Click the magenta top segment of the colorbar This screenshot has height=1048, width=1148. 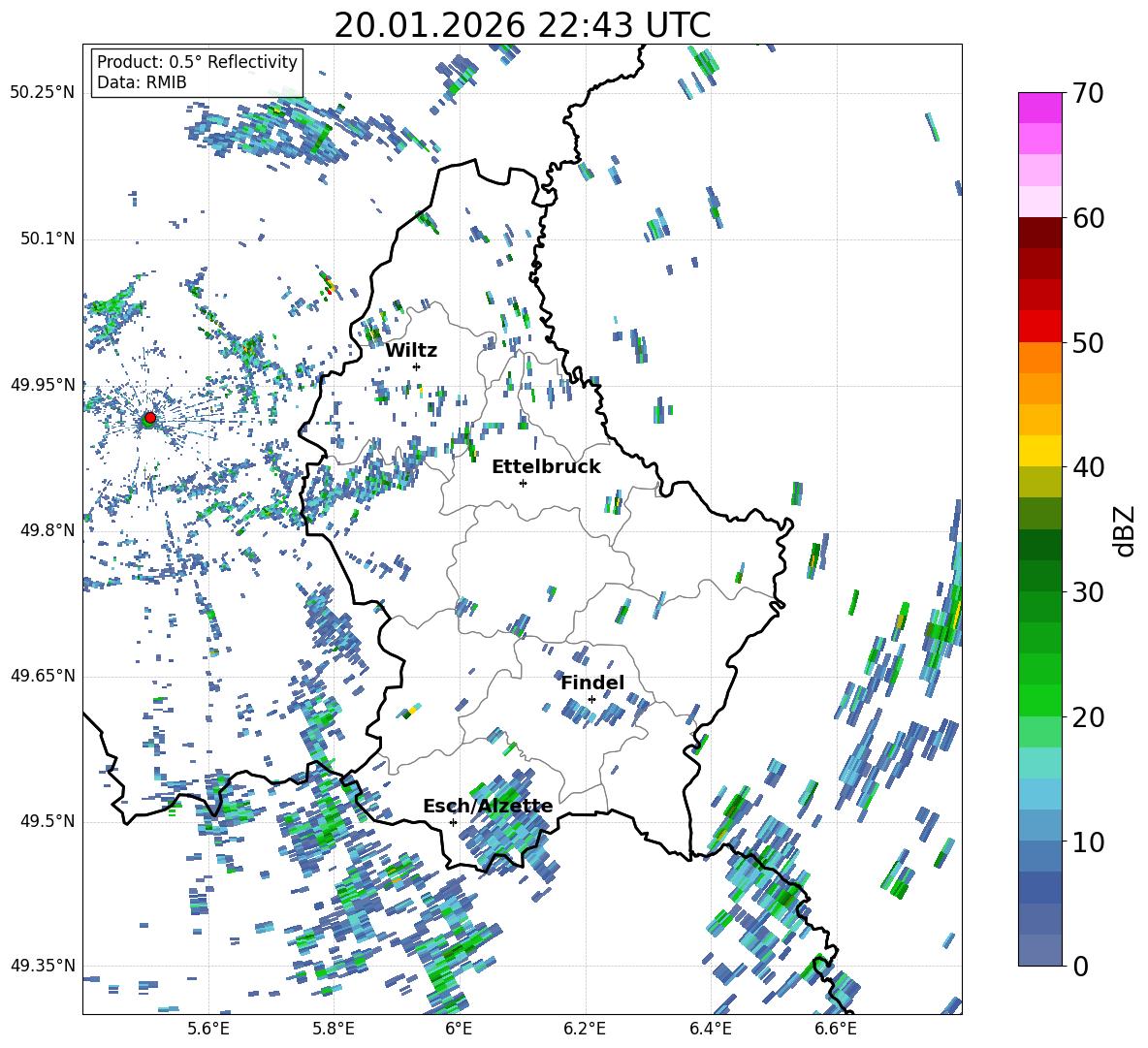point(1039,108)
